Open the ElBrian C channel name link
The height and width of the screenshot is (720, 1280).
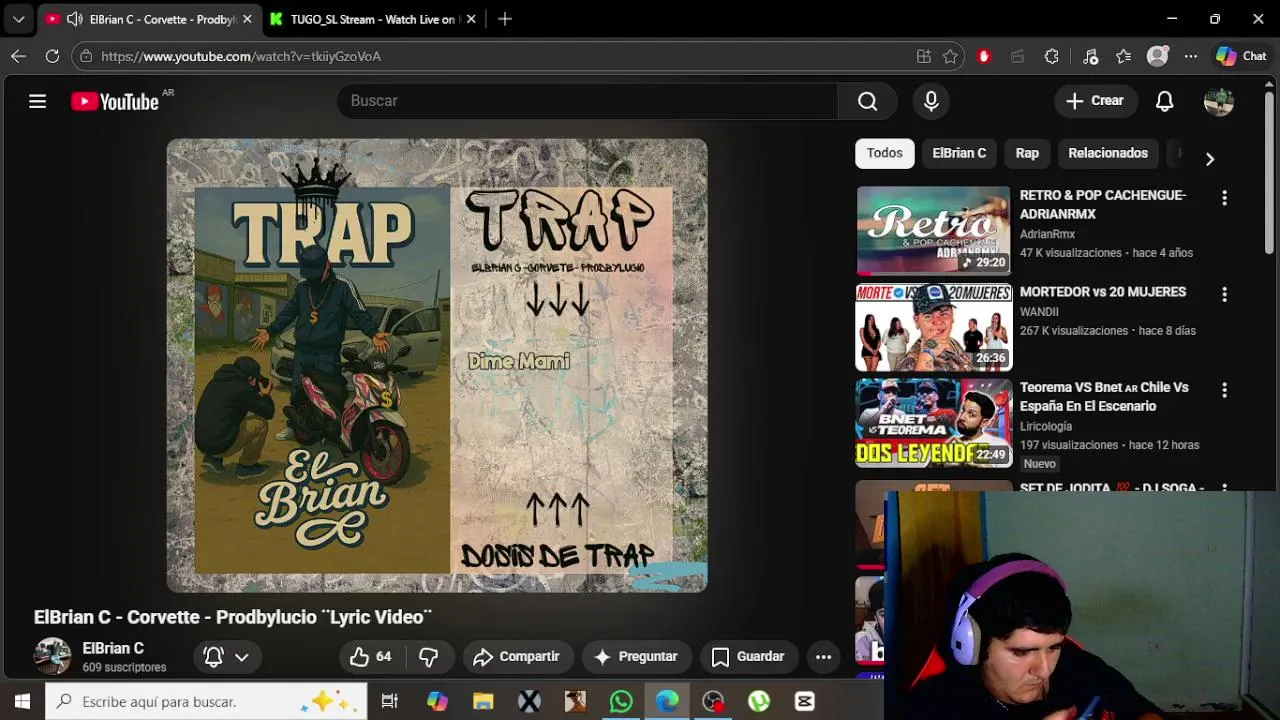(113, 648)
